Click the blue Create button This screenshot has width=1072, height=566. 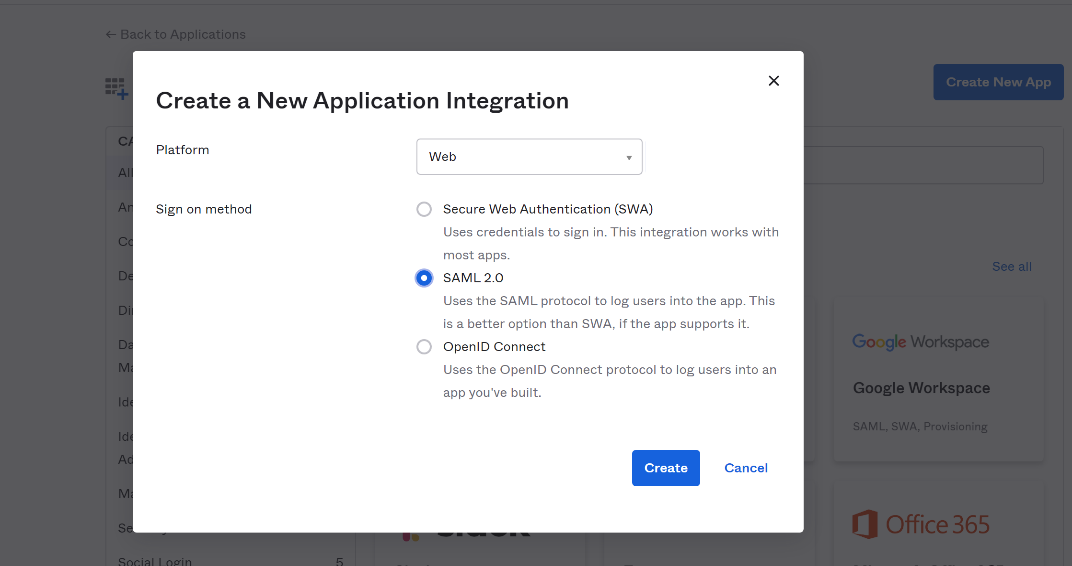[x=665, y=468]
